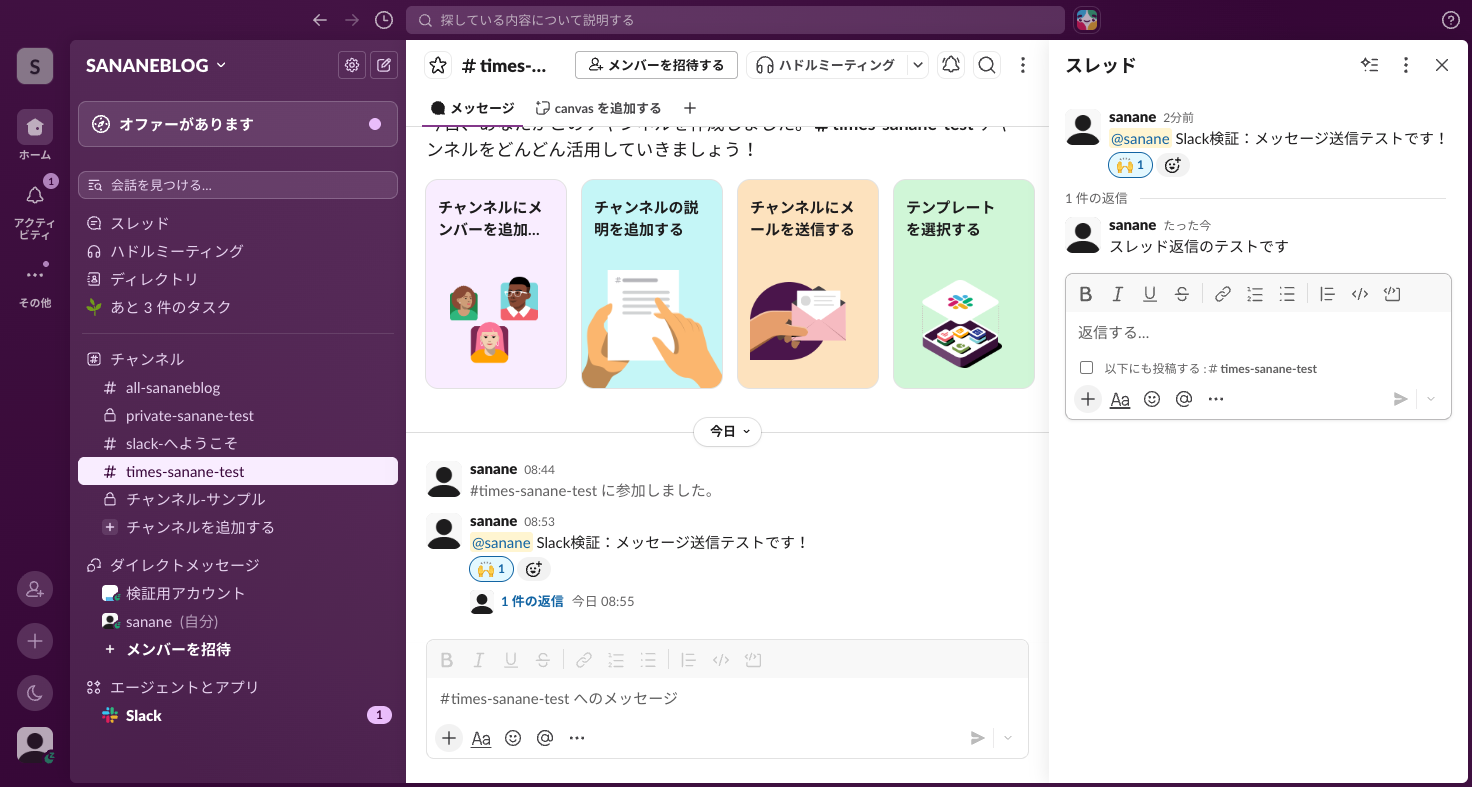Click チャンネルを追加する
Image resolution: width=1472 pixels, height=787 pixels.
click(238, 527)
